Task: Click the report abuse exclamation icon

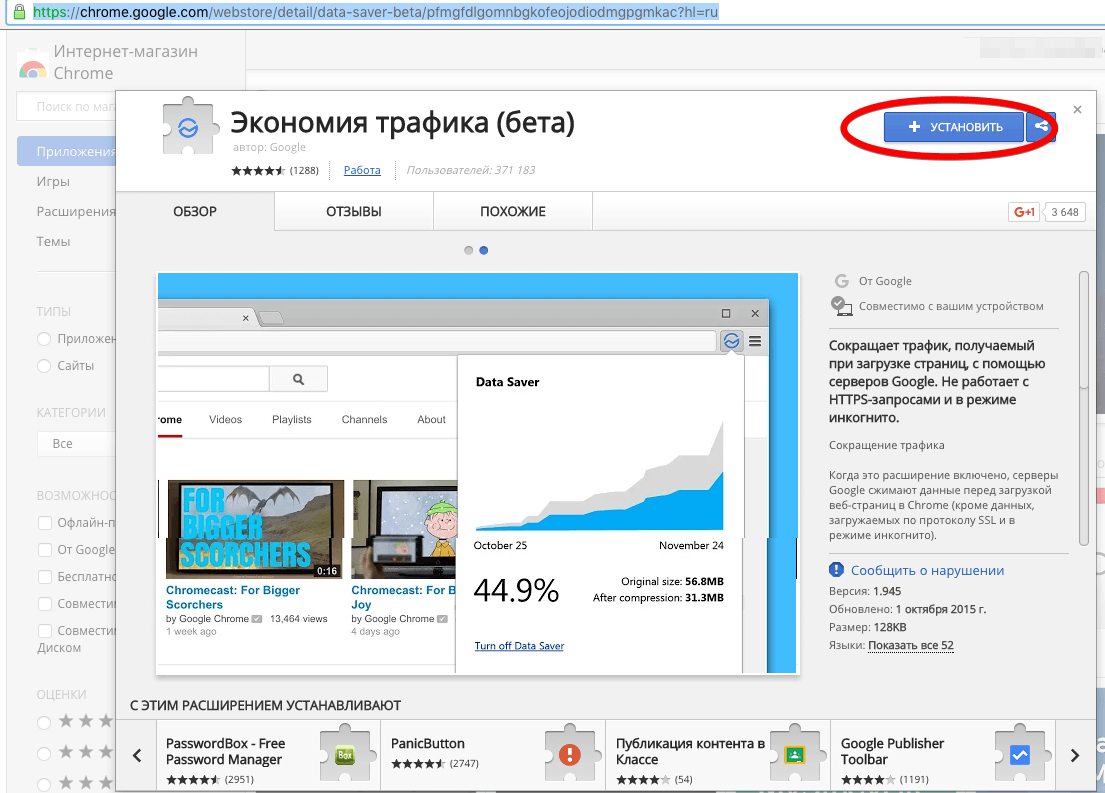Action: point(837,570)
